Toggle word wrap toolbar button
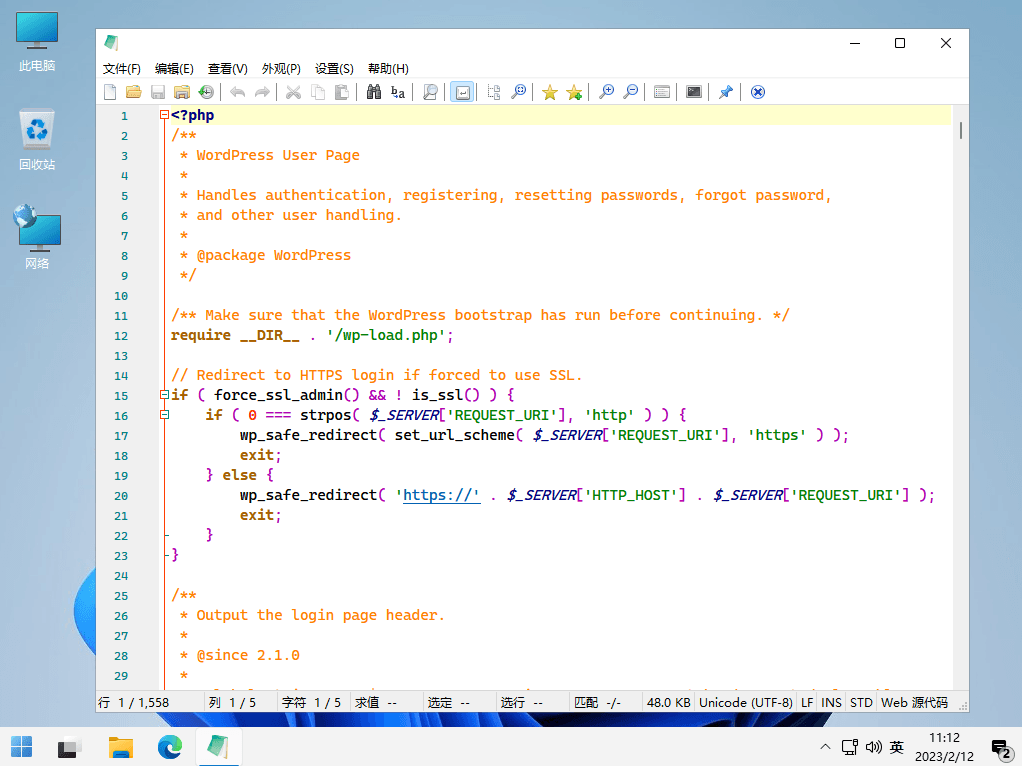1022x766 pixels. point(462,92)
